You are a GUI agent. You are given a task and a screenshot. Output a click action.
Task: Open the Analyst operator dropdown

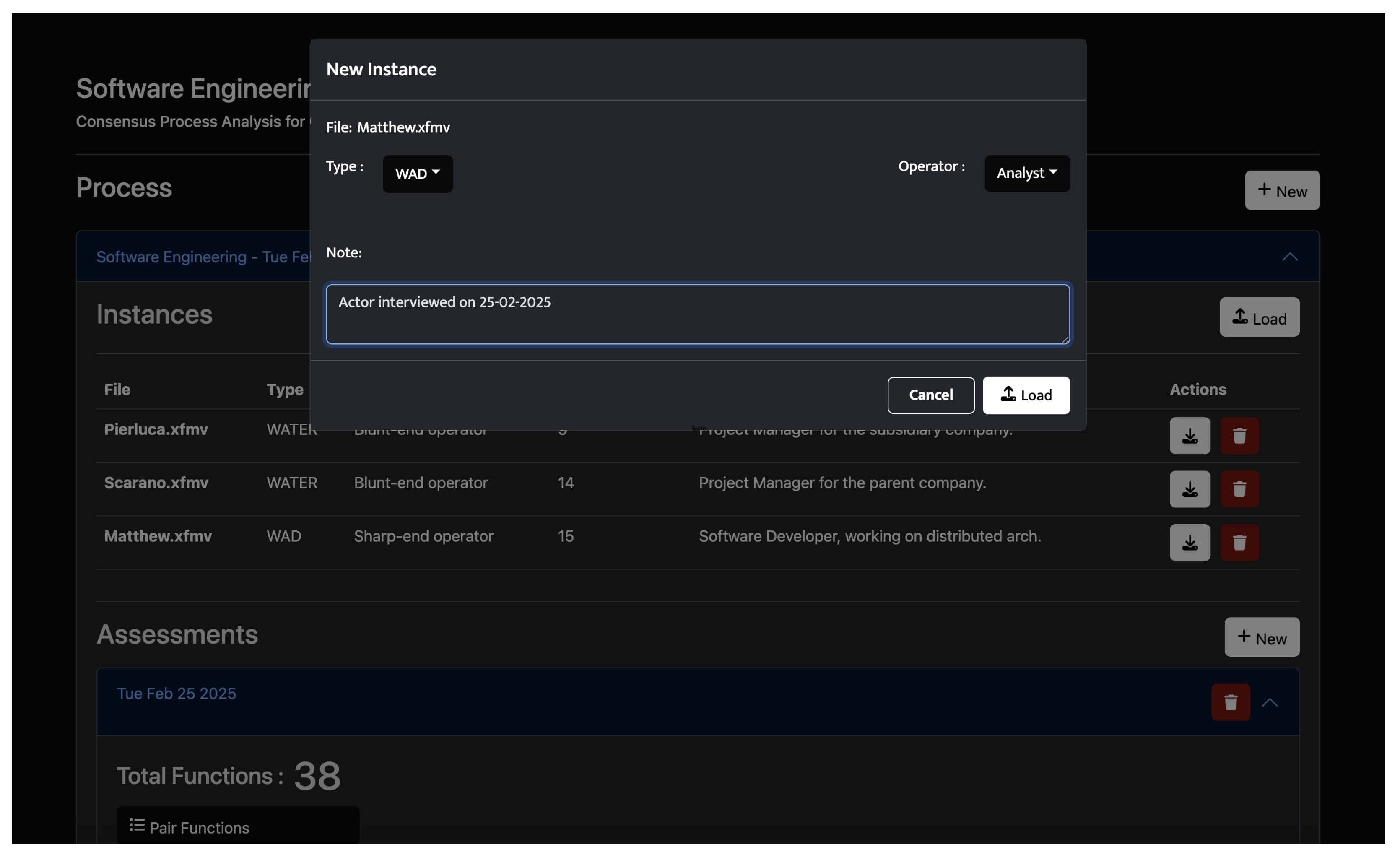click(x=1026, y=174)
